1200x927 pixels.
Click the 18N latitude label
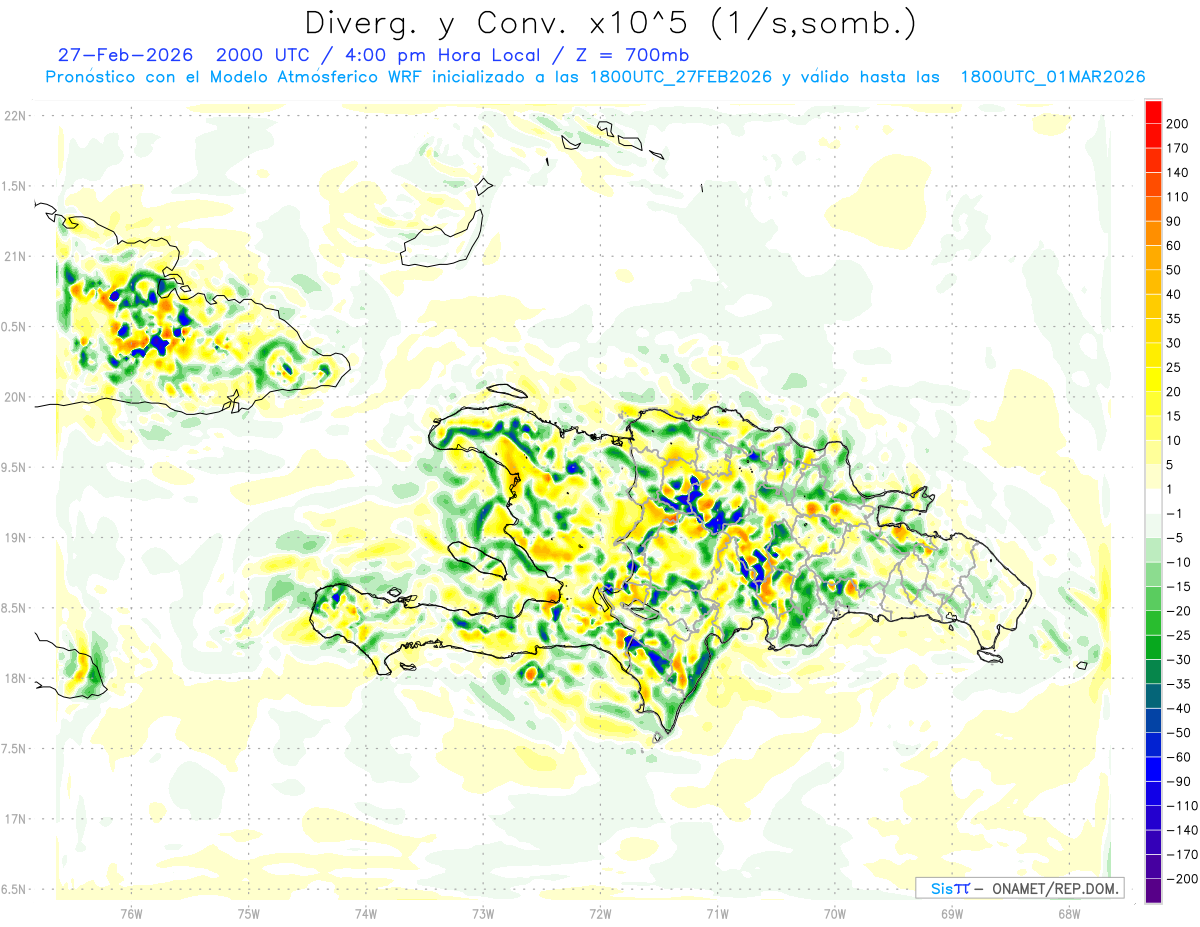click(x=15, y=679)
